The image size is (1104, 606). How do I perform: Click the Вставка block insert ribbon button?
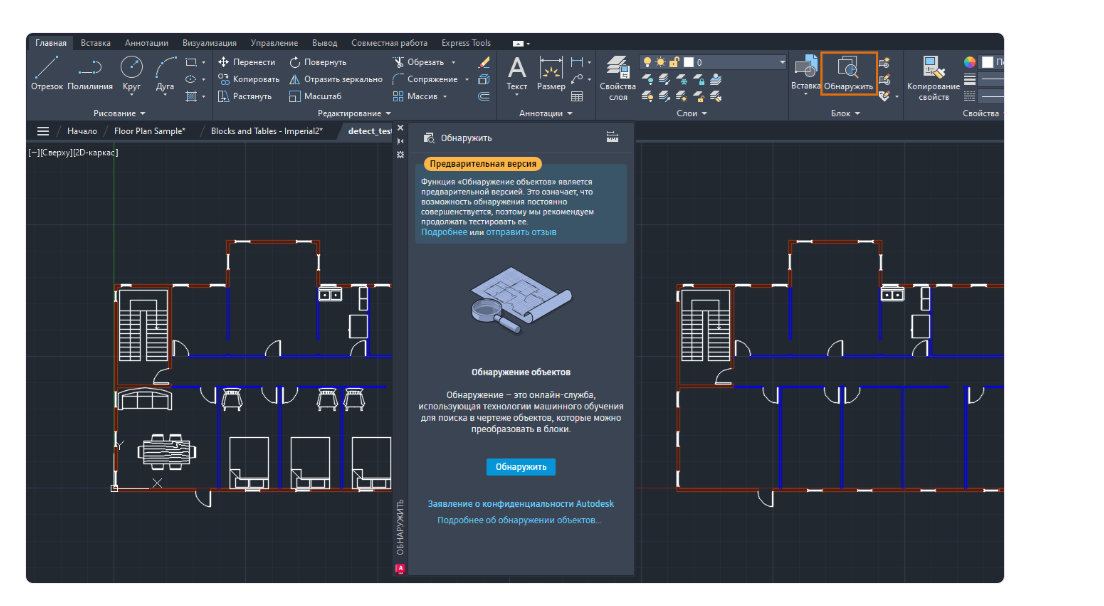pos(805,74)
